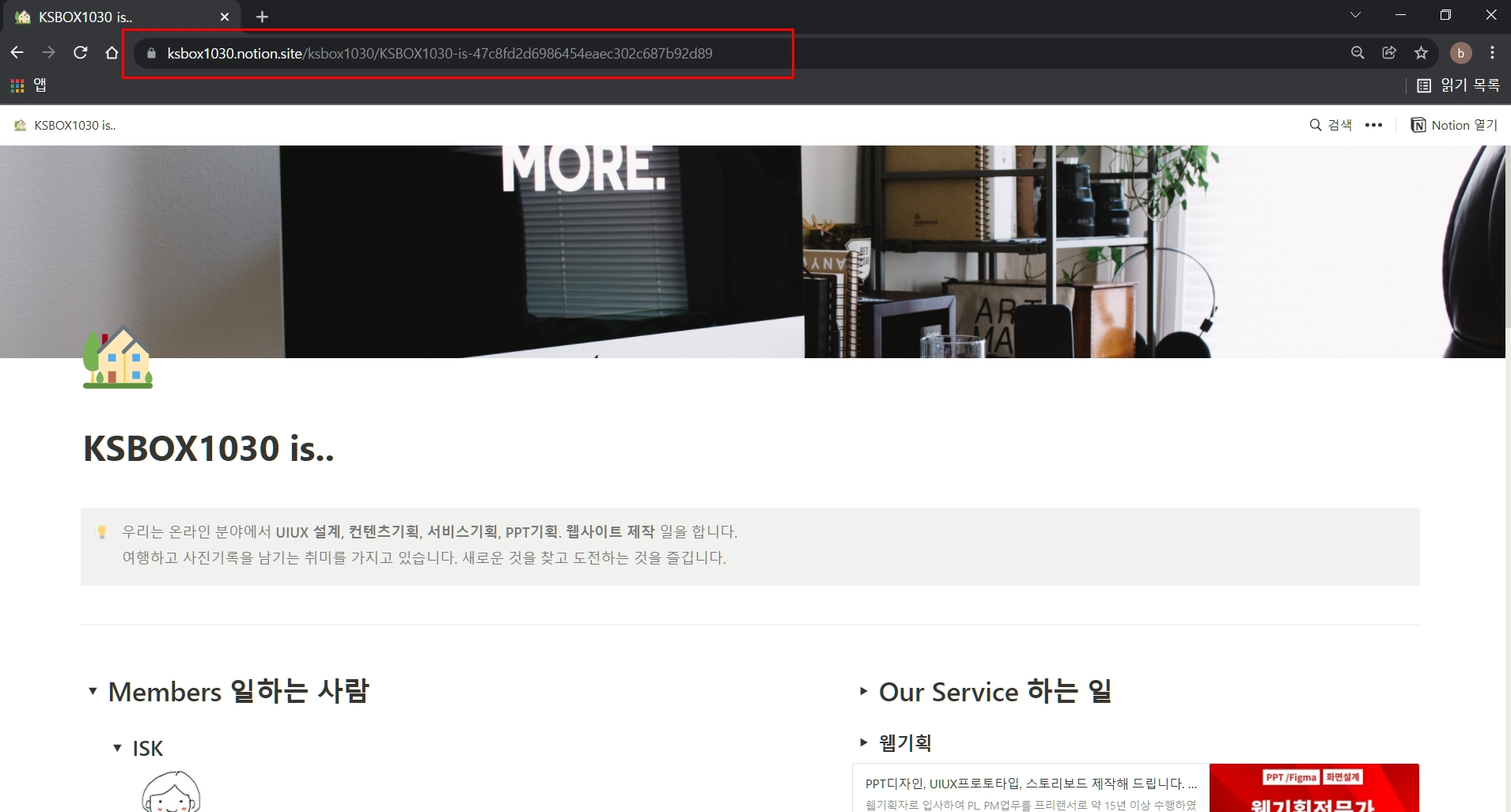Screen dimensions: 1511x812
Task: Open the Chrome three-dot menu
Action: [x=1492, y=53]
